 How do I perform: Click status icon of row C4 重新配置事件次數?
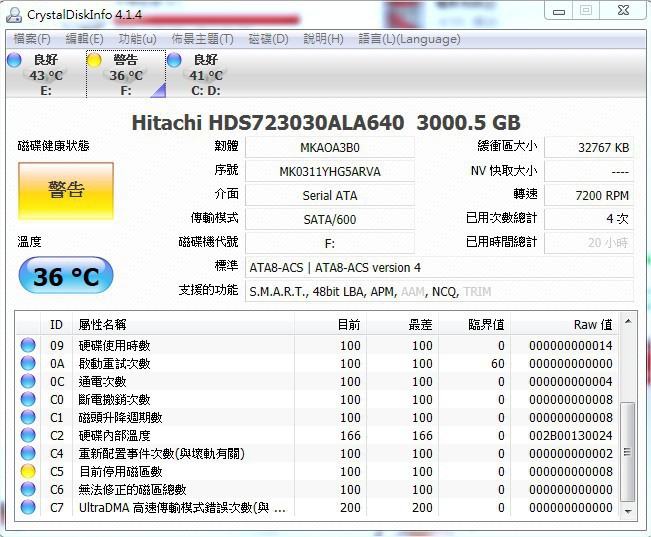click(28, 453)
